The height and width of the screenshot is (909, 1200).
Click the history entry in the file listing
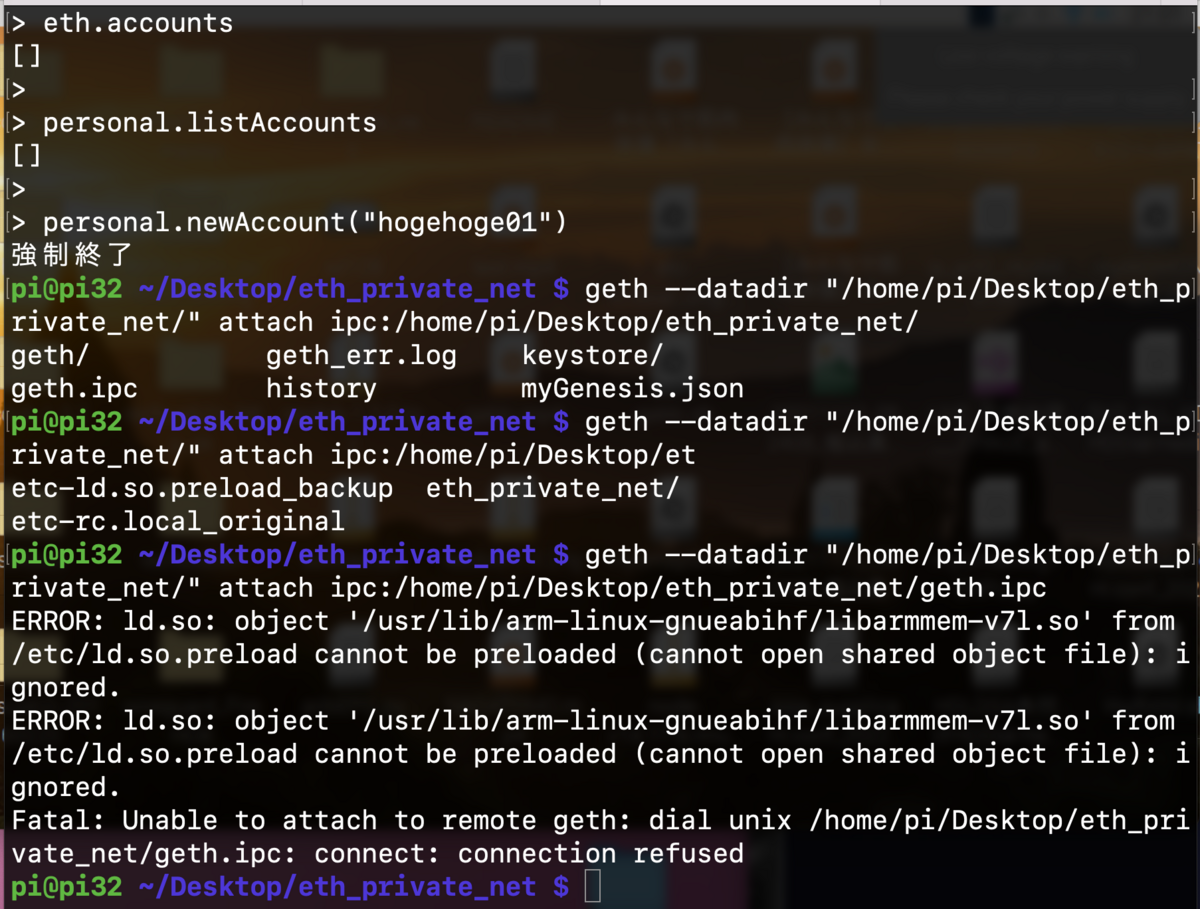pyautogui.click(x=320, y=388)
